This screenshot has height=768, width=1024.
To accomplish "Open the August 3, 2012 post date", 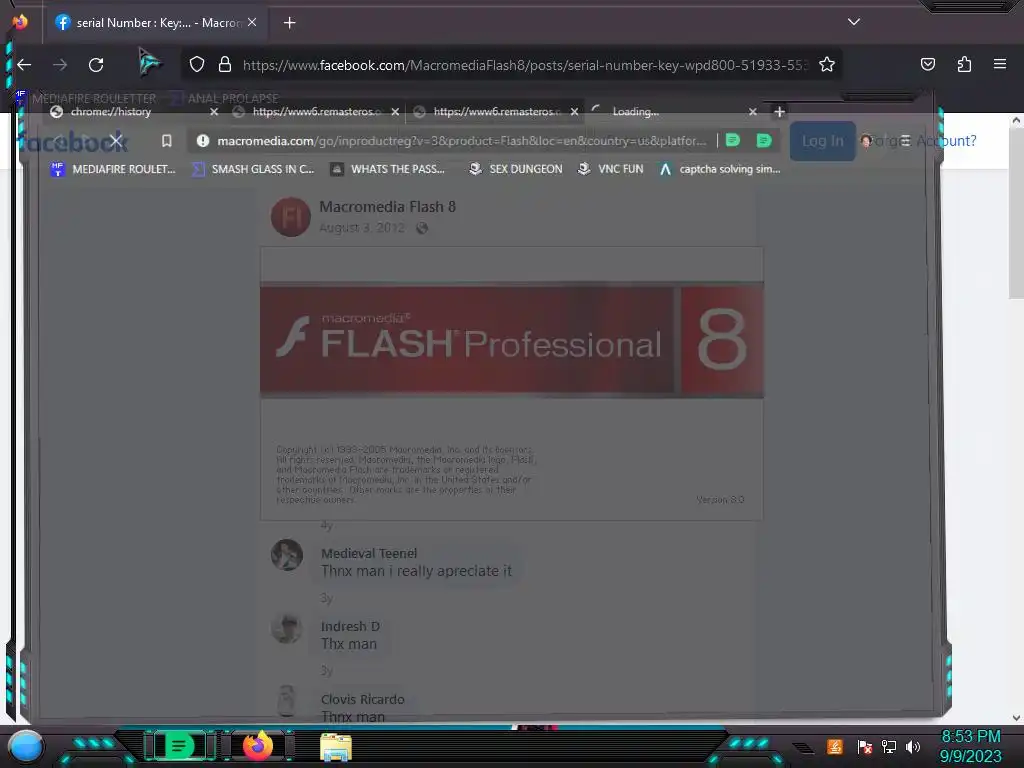I will (x=362, y=228).
